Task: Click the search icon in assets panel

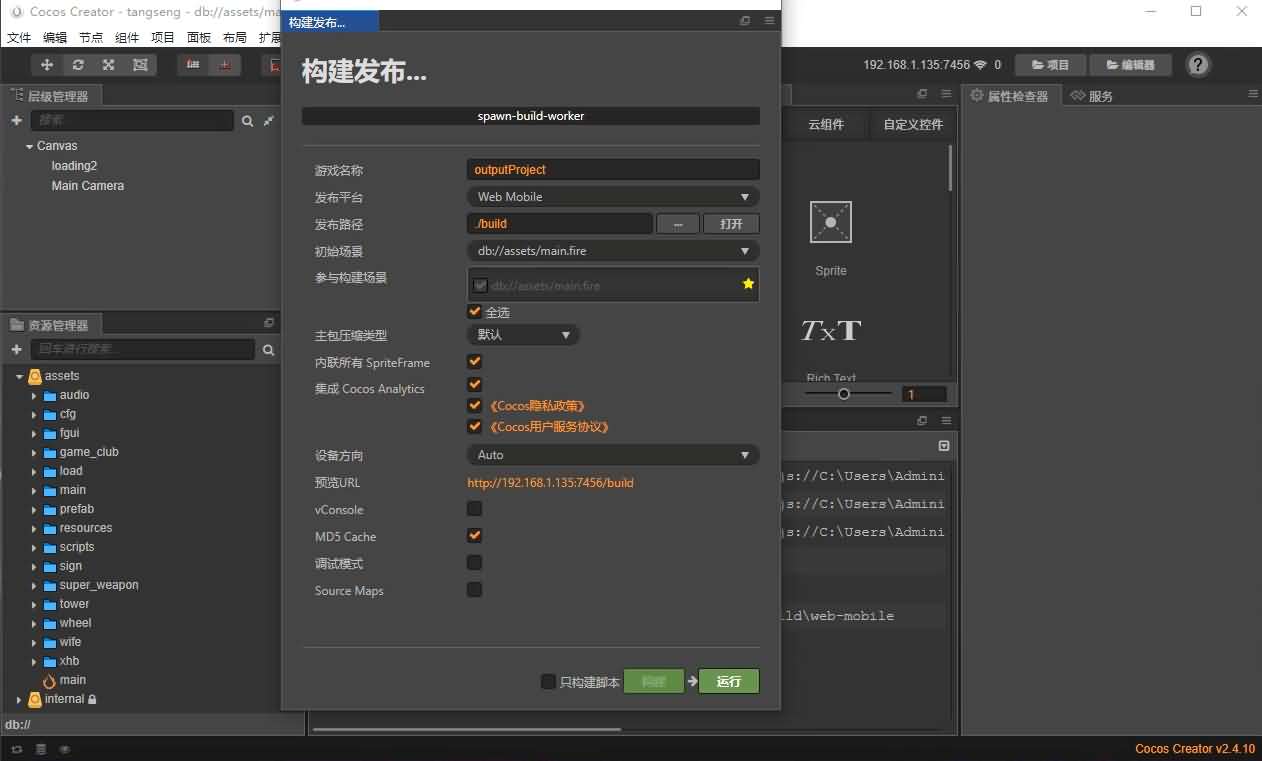Action: click(x=268, y=350)
